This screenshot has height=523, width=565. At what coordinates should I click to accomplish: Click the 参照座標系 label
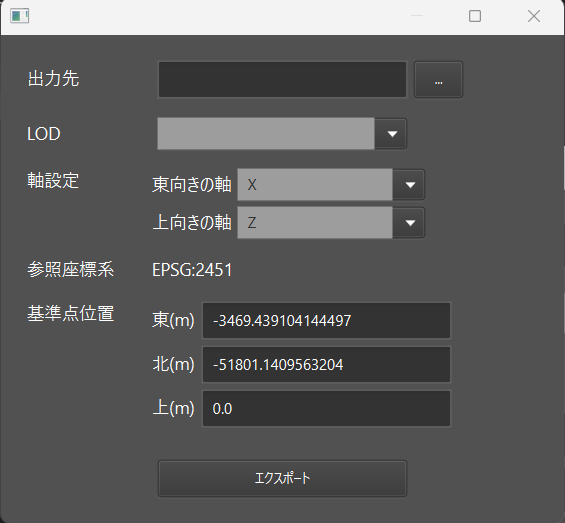click(x=71, y=270)
